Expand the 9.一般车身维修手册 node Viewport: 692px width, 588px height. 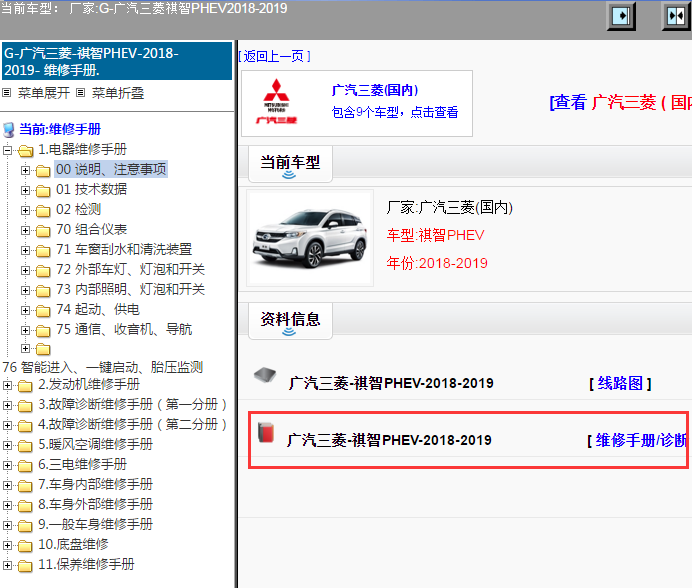[7, 525]
